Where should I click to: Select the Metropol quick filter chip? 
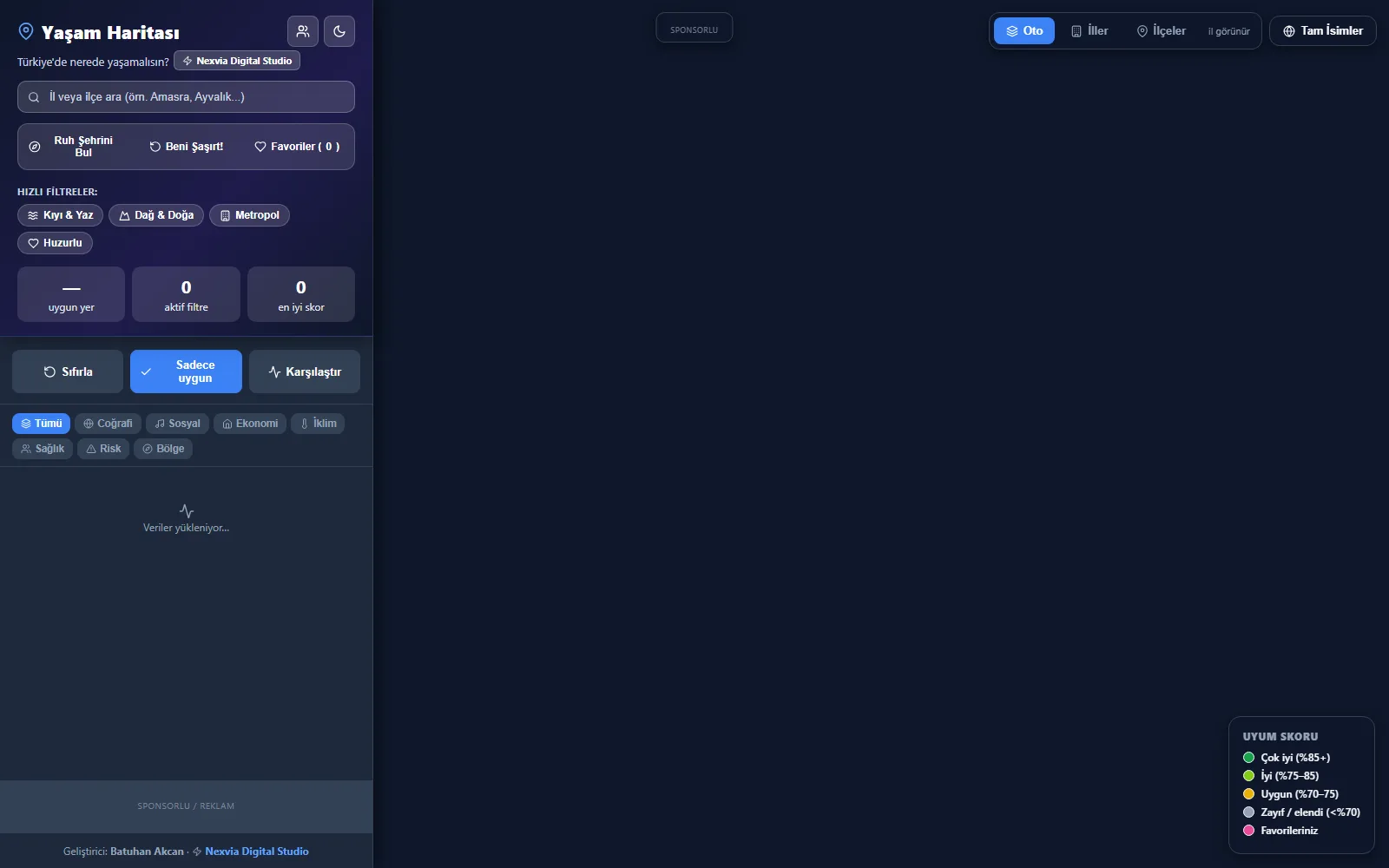tap(249, 215)
